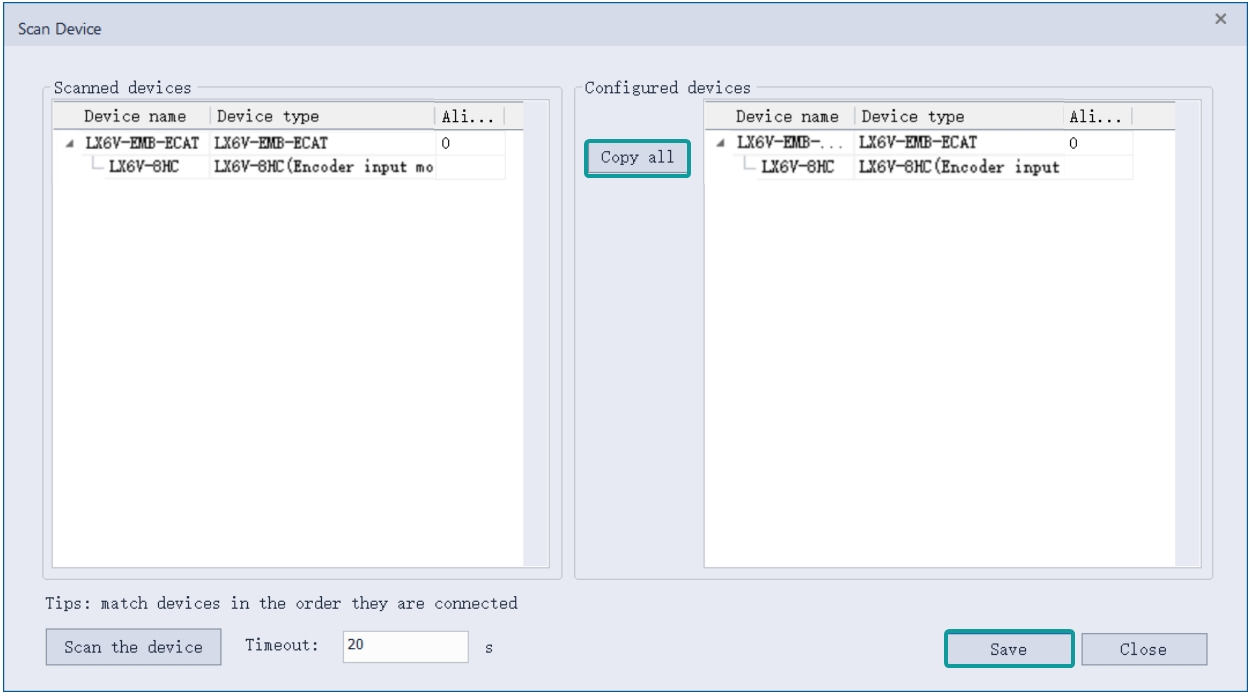Select LX6V-EMB-ECAT in the Scanned devices tree

[x=142, y=144]
